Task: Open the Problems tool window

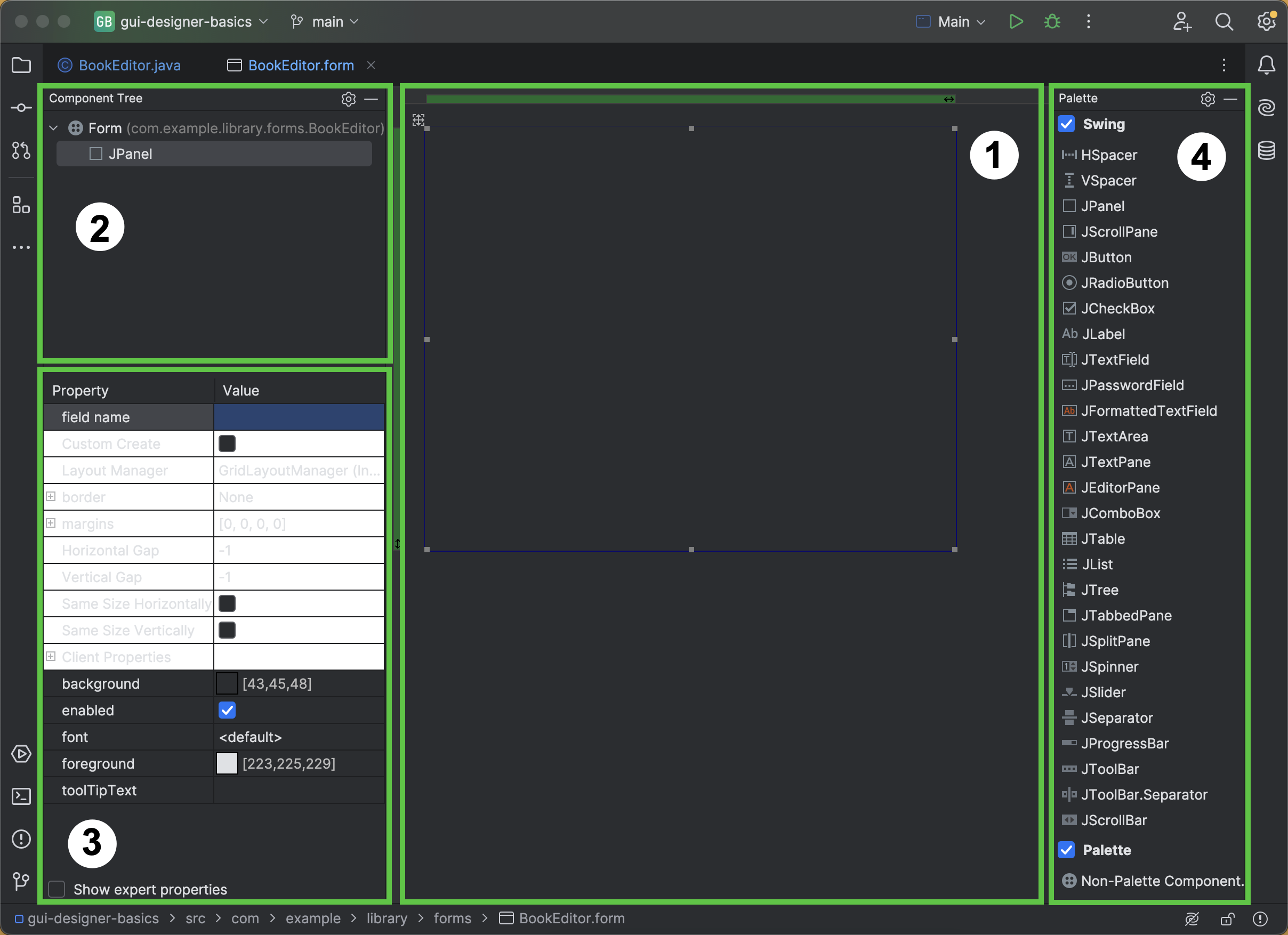Action: tap(21, 839)
